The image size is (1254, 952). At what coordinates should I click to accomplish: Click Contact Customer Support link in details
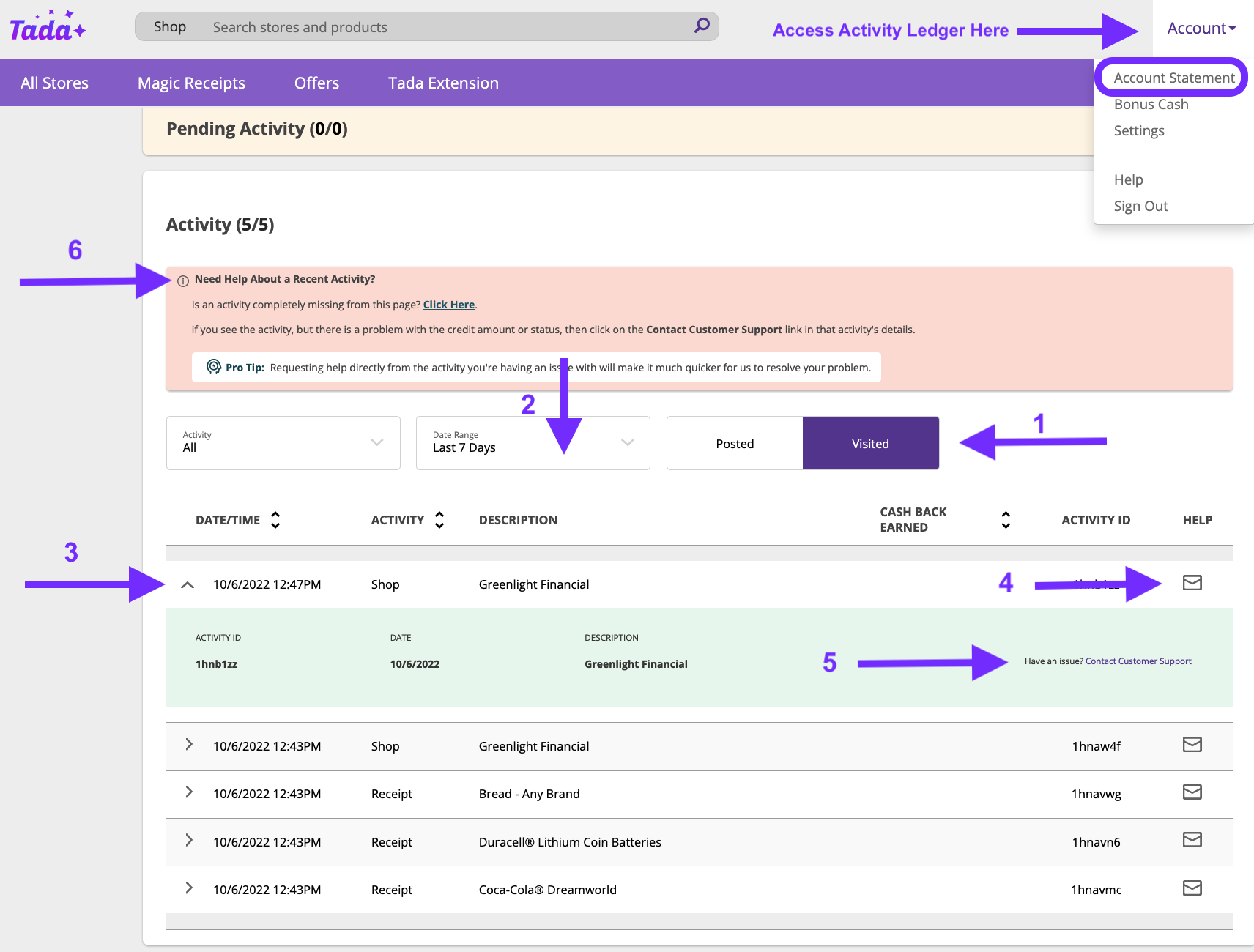coord(1138,661)
